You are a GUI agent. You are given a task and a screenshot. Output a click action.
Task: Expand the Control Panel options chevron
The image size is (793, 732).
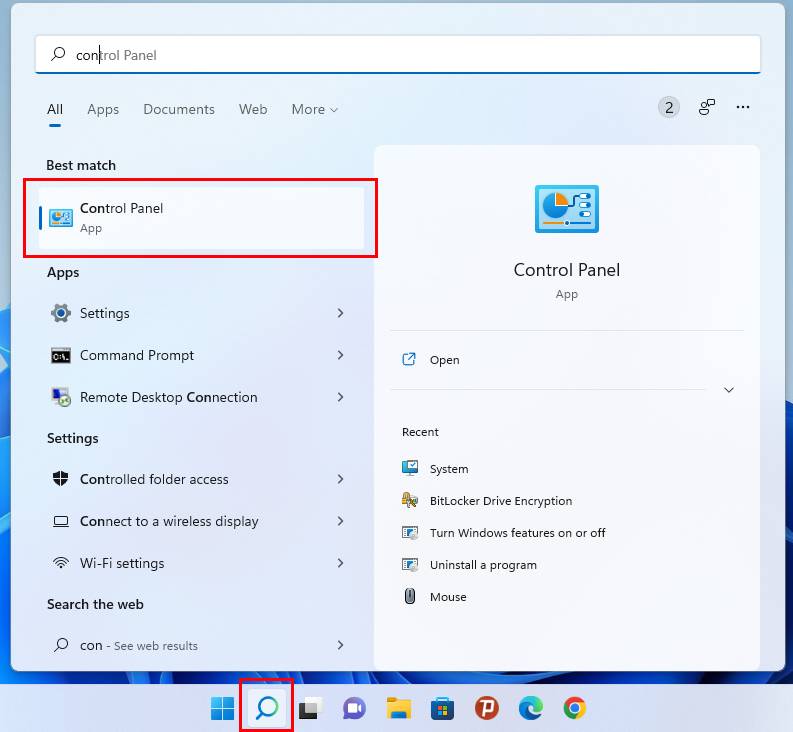point(728,390)
